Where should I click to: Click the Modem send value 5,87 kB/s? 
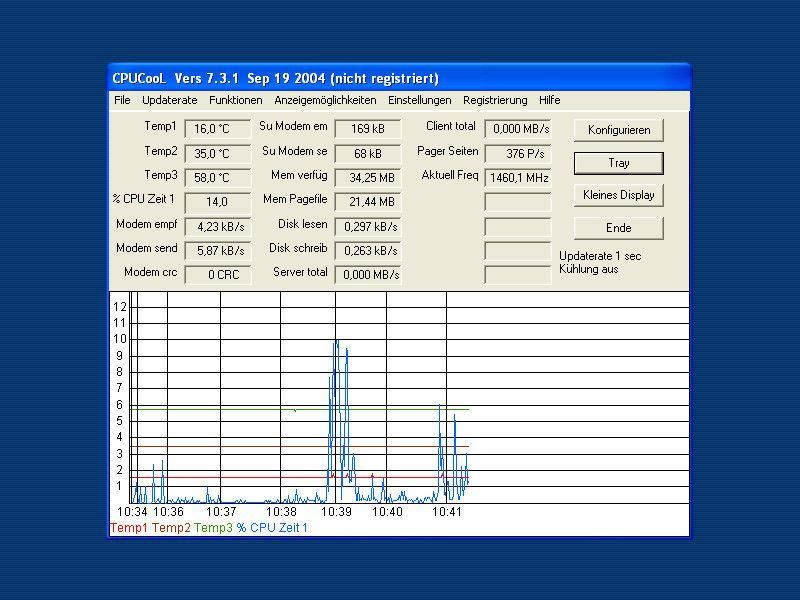tap(218, 251)
